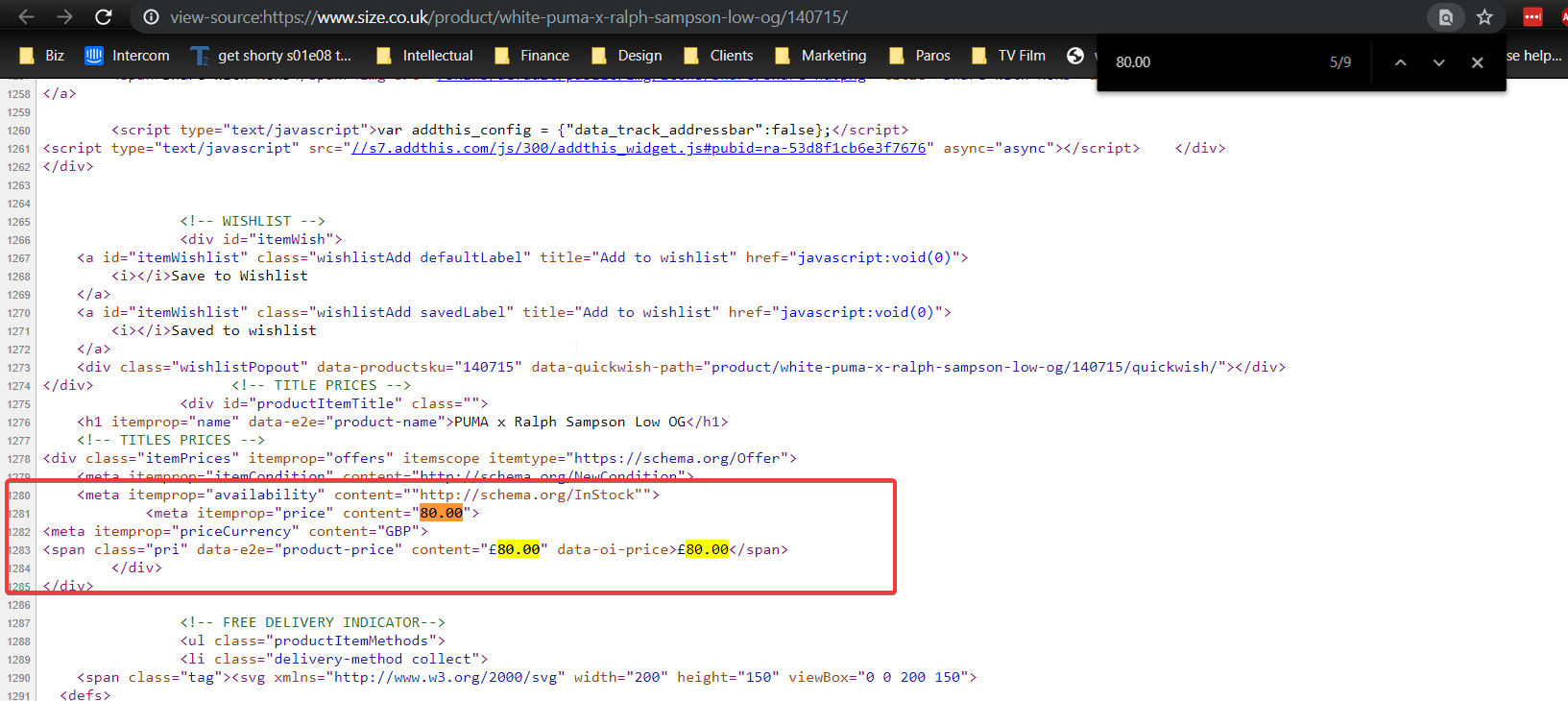Click the wishlistAdd defaultLabel anchor line

click(523, 257)
